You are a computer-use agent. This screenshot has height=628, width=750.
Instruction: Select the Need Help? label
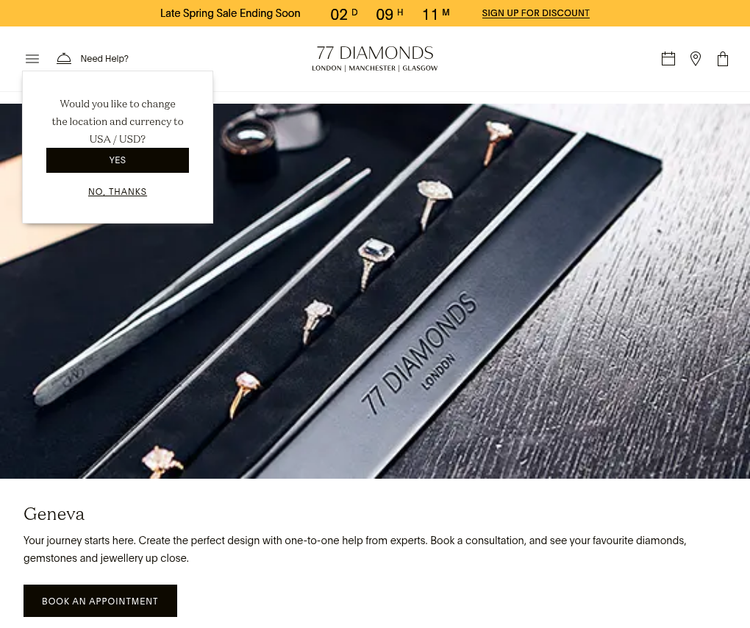104,58
